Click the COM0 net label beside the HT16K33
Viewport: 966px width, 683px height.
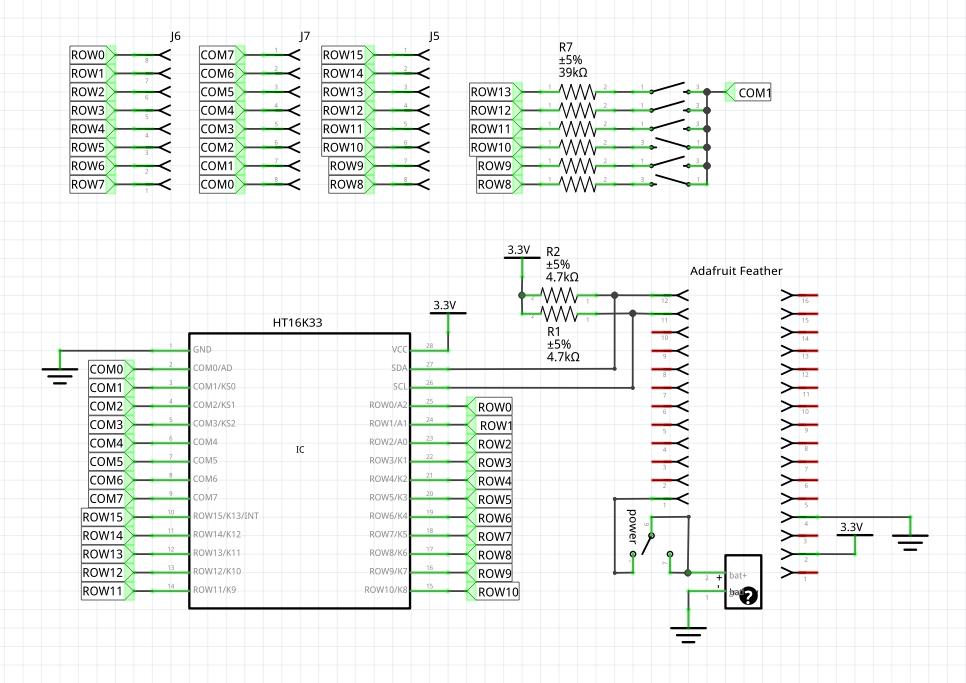tap(111, 370)
